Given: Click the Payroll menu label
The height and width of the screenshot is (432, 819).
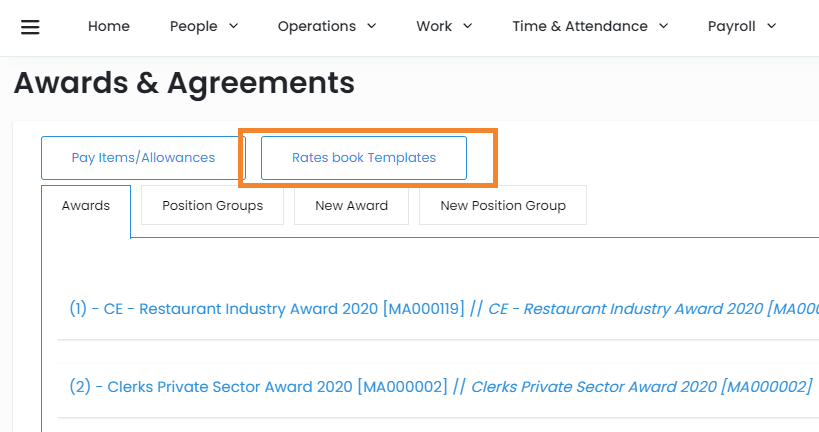Looking at the screenshot, I should (x=731, y=27).
